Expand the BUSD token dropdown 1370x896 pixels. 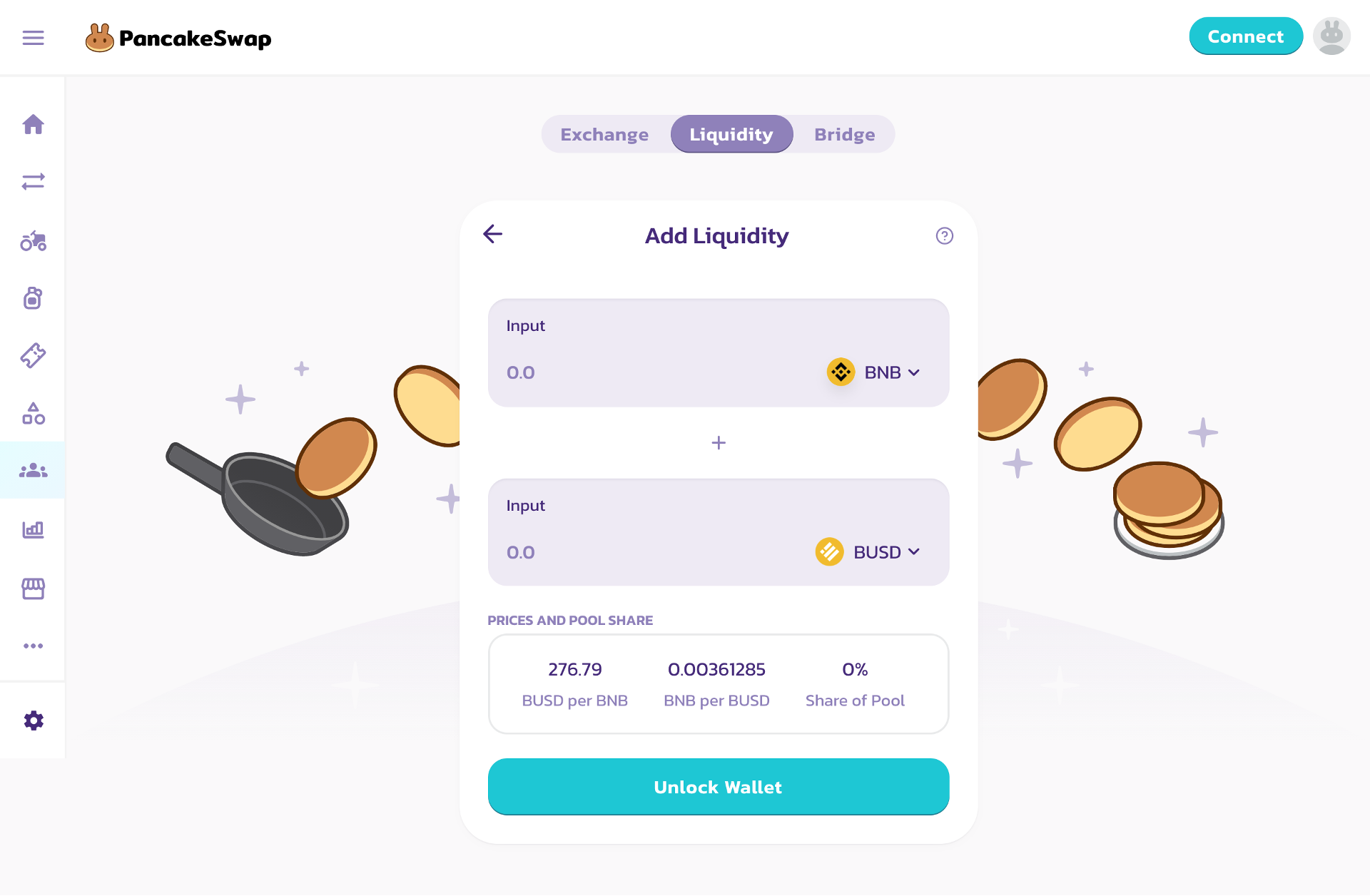pyautogui.click(x=869, y=552)
